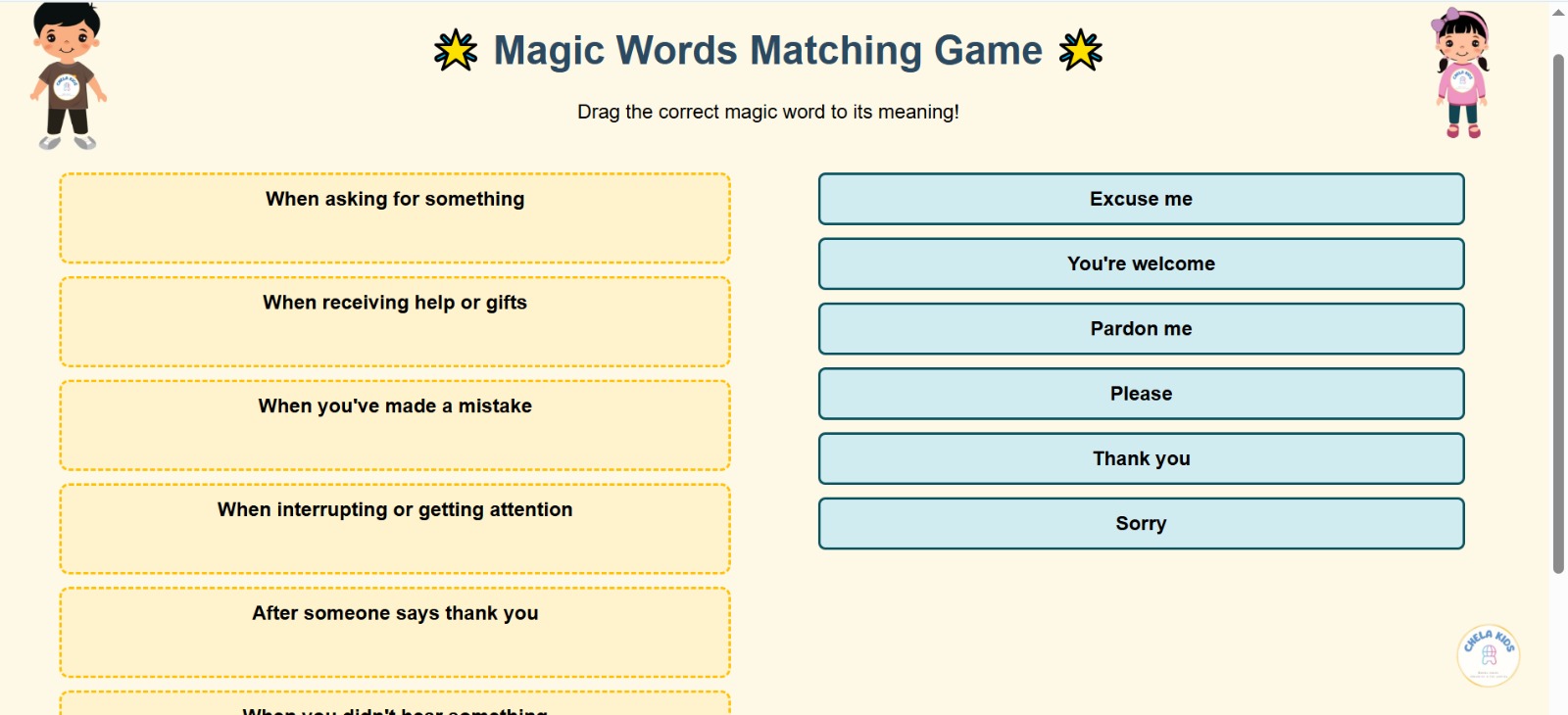
Task: Click 'When interrupting or getting attention' box
Action: (x=395, y=529)
